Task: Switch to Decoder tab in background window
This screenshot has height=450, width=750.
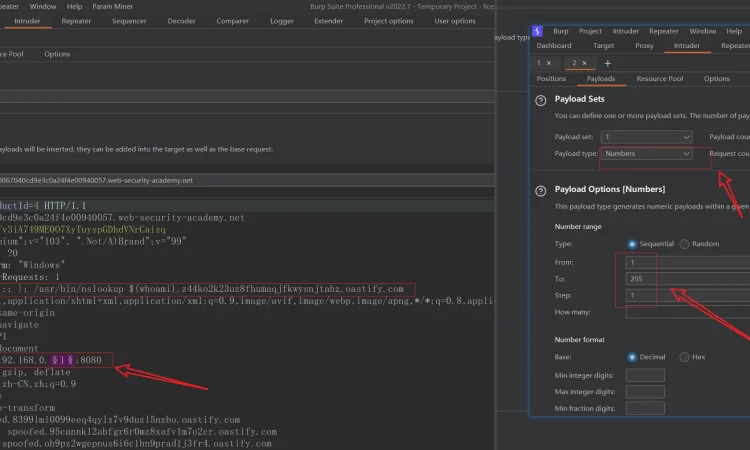Action: [181, 21]
